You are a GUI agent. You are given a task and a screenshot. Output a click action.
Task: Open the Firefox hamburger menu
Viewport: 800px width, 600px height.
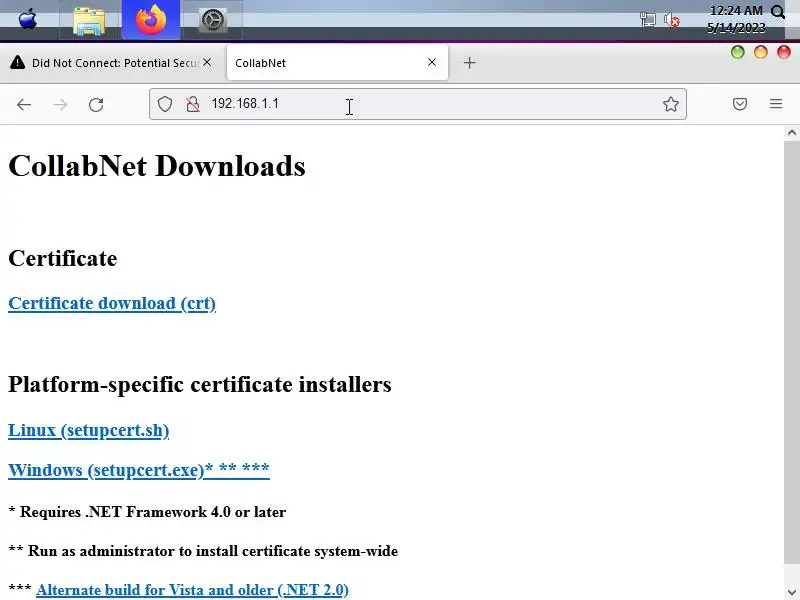pos(776,104)
